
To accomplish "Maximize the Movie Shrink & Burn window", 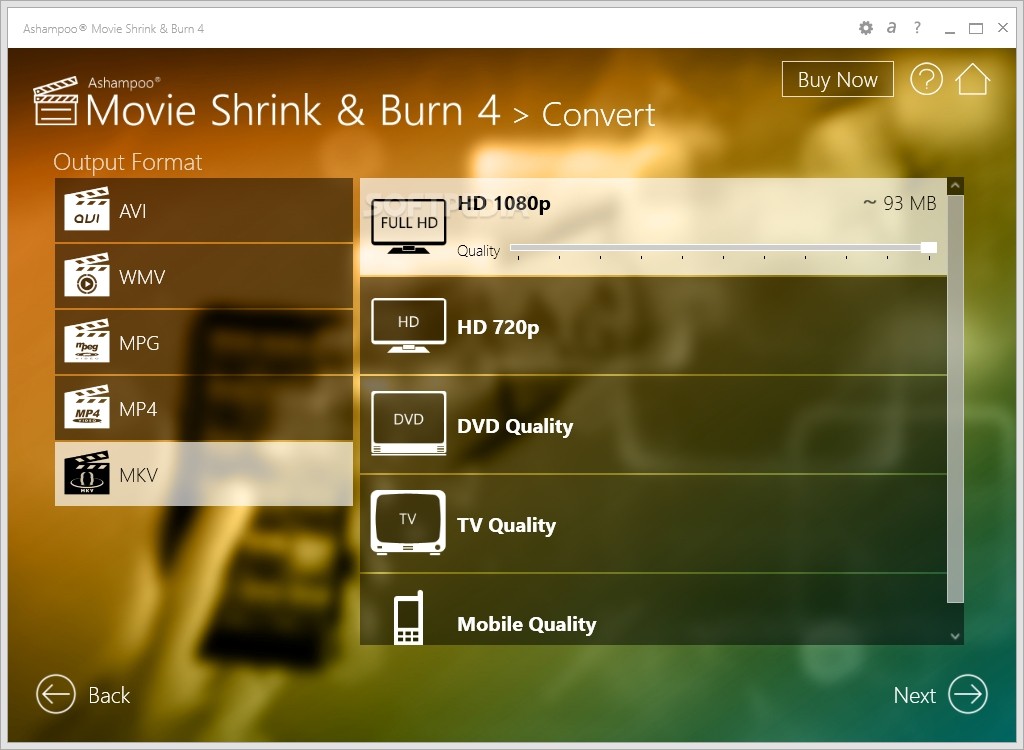I will 976,28.
